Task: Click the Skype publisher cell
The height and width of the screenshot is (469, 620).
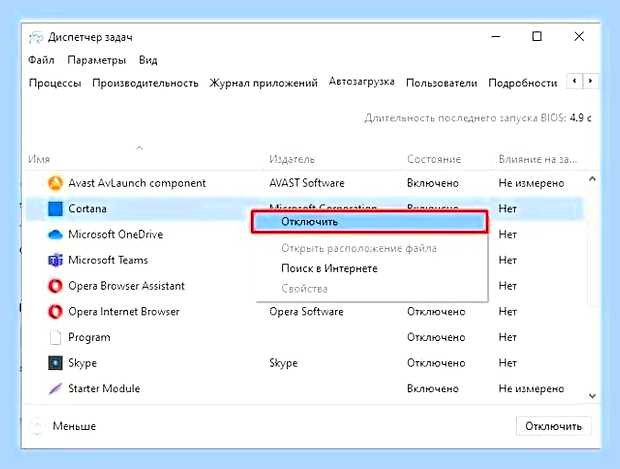Action: [x=283, y=363]
